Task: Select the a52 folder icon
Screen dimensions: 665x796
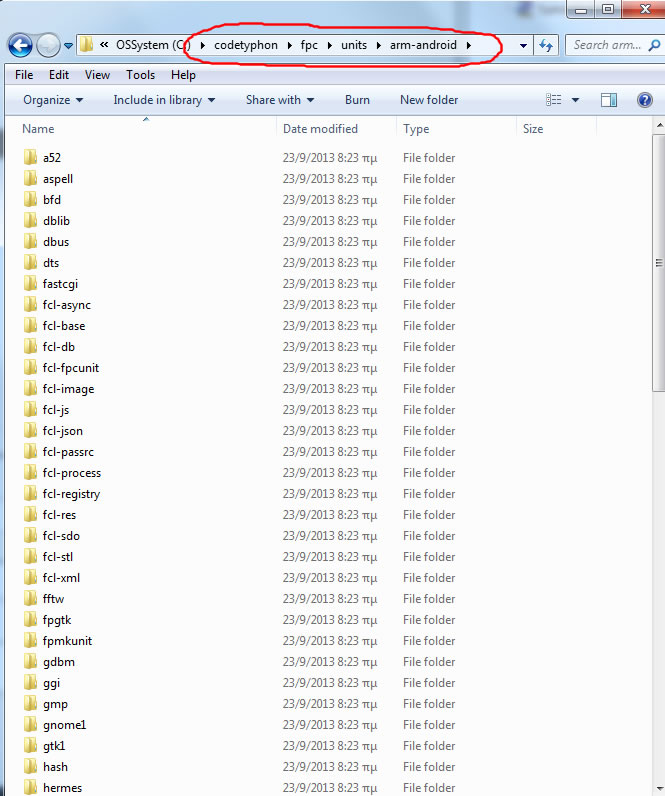Action: click(30, 157)
